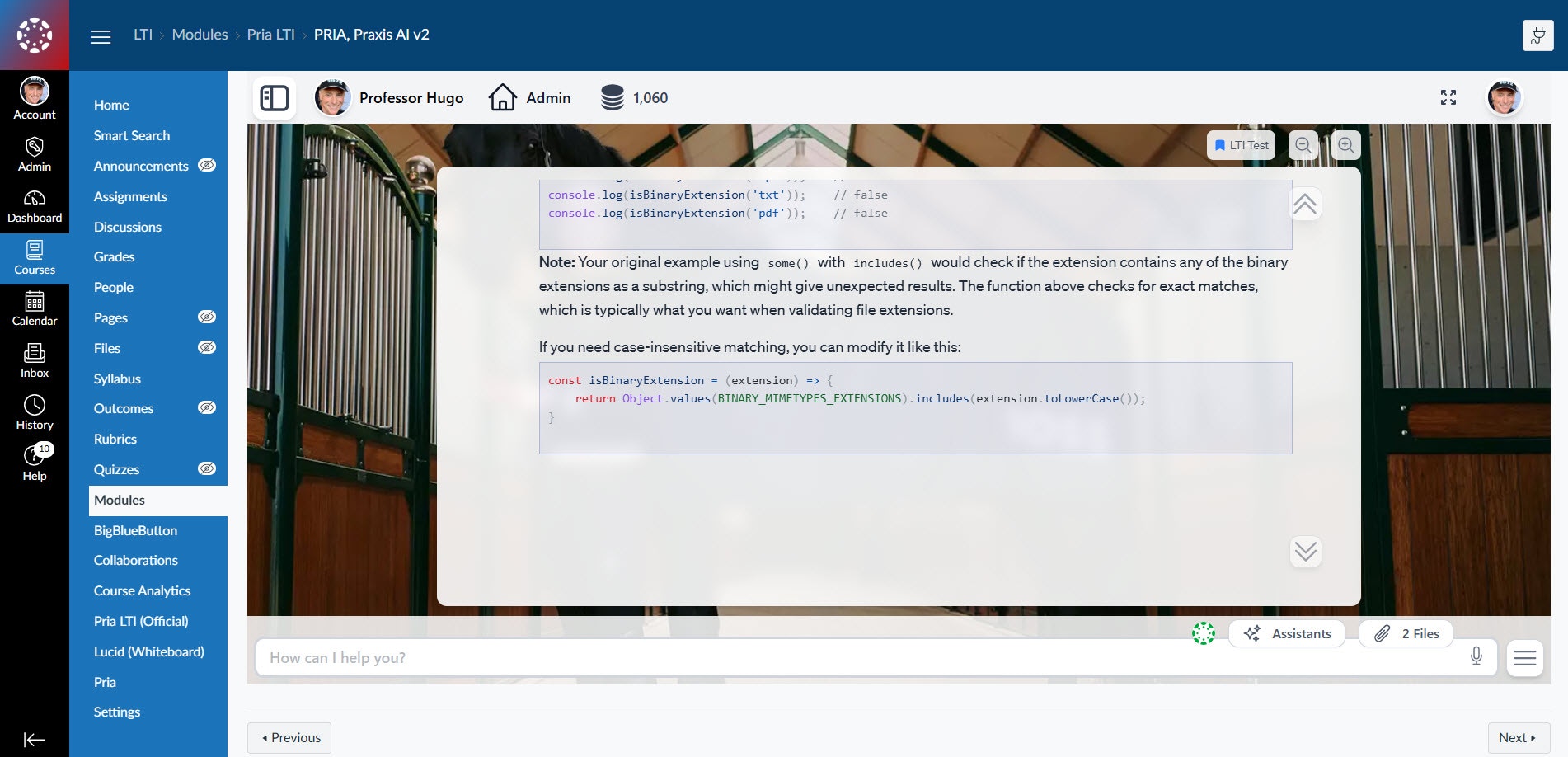Zoom out the chat view

click(1303, 145)
